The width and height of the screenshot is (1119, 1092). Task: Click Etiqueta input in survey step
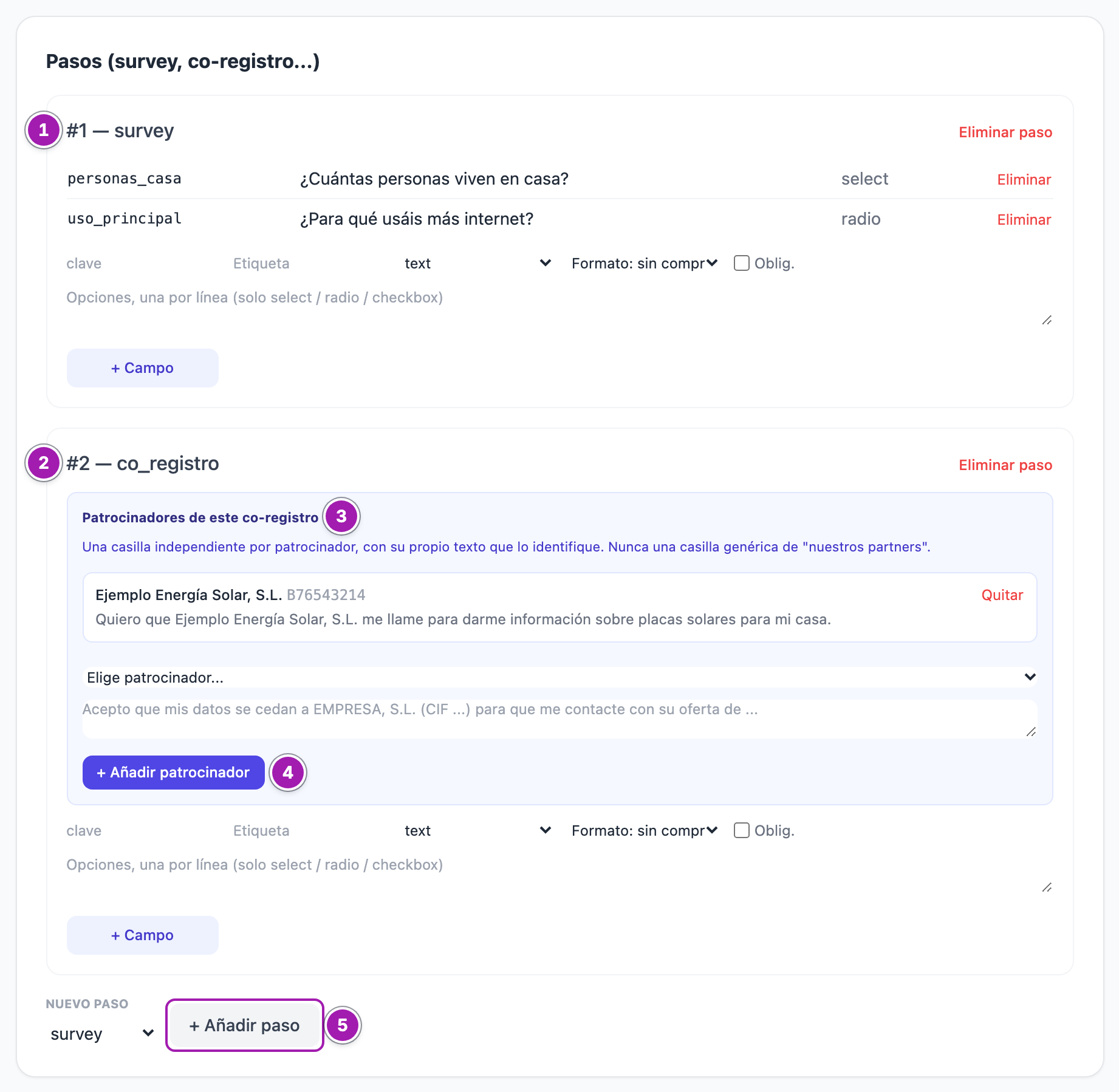click(310, 264)
